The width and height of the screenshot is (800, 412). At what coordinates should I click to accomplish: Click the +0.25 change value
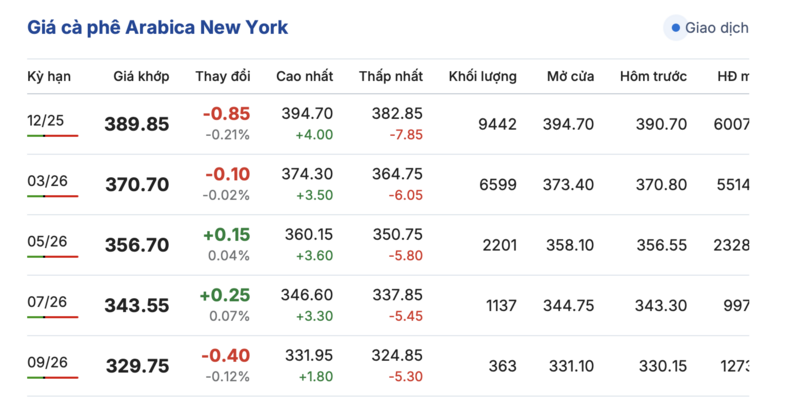225,295
